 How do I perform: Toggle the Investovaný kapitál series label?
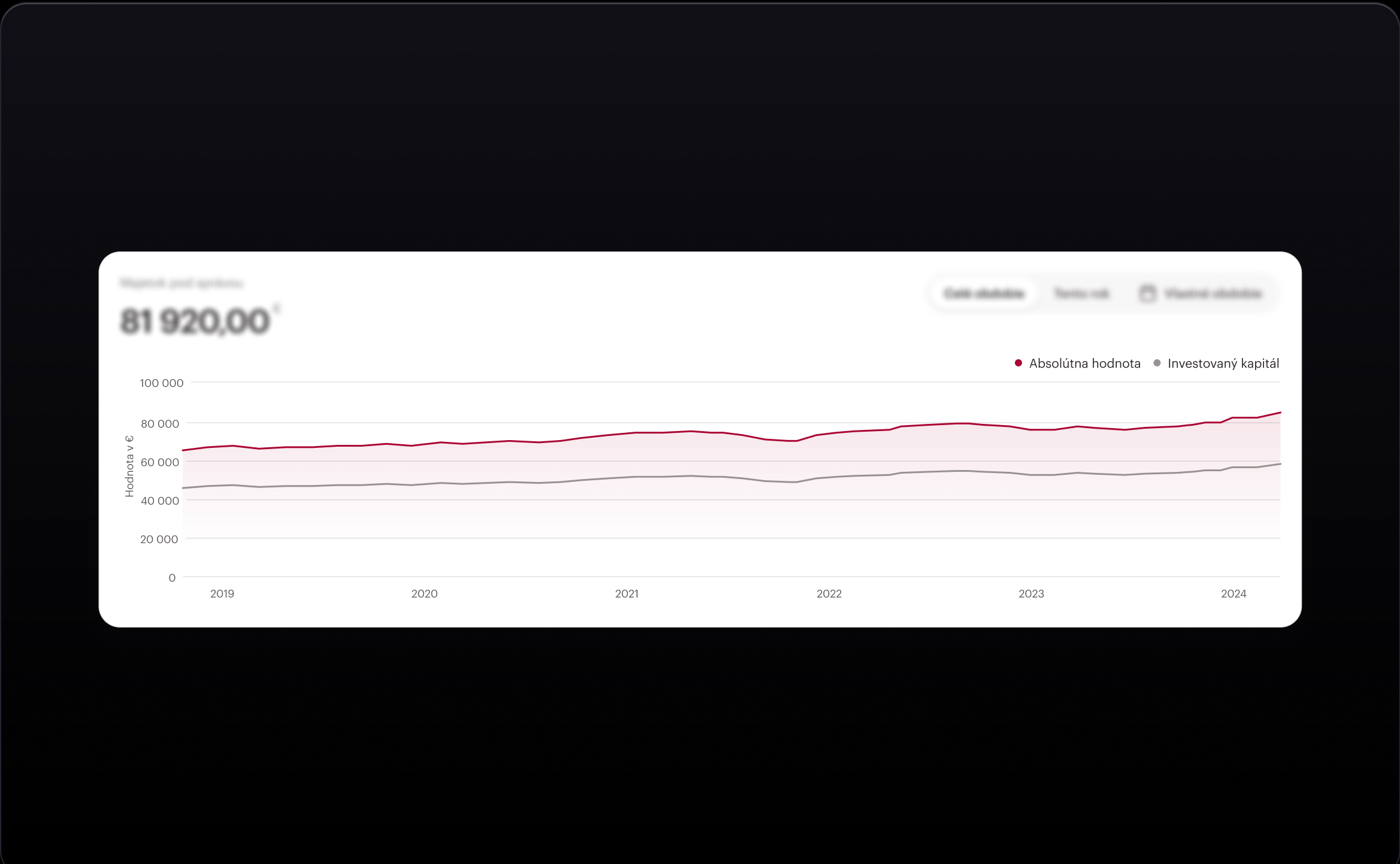tap(1223, 363)
